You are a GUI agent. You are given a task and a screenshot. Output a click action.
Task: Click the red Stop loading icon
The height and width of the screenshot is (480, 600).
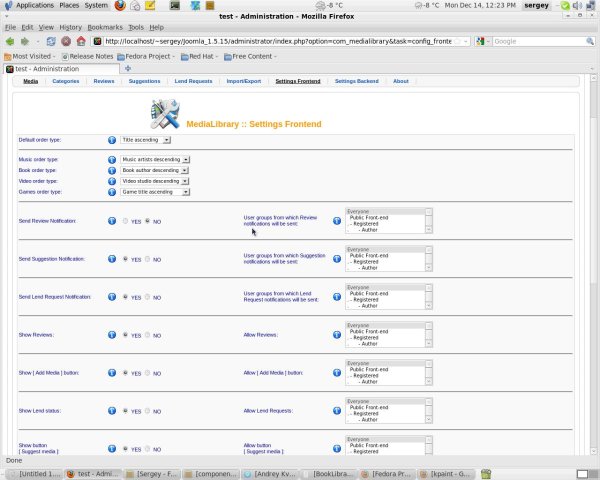tap(66, 41)
